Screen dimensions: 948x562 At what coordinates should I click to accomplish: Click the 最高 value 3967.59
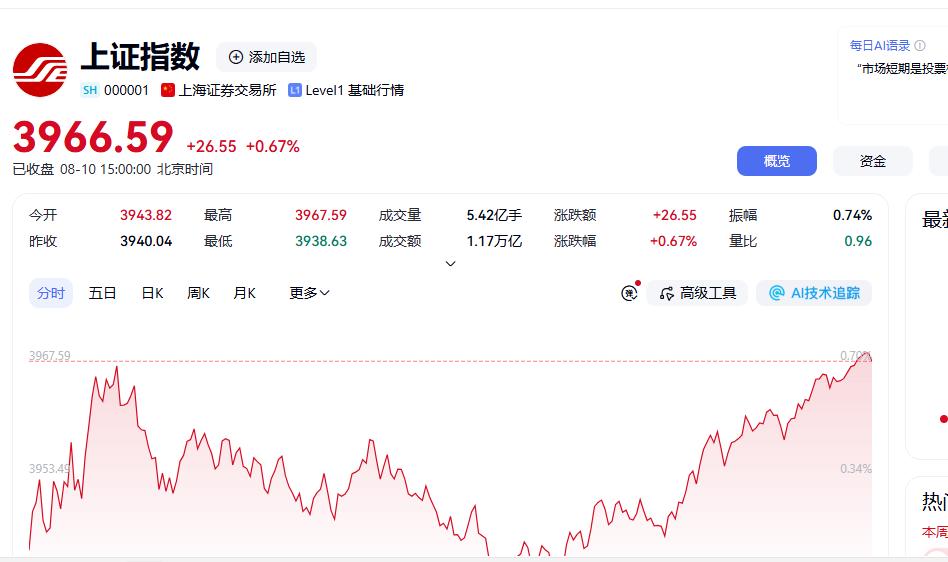[321, 215]
